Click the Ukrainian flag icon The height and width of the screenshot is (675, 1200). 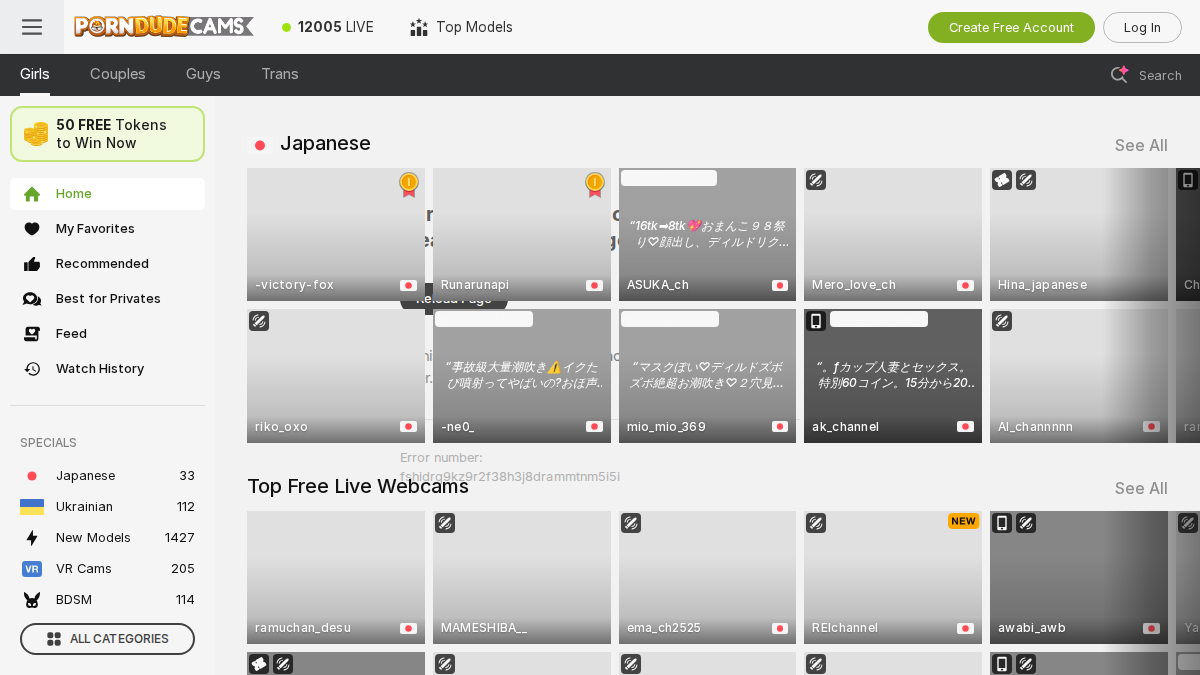[x=32, y=507]
